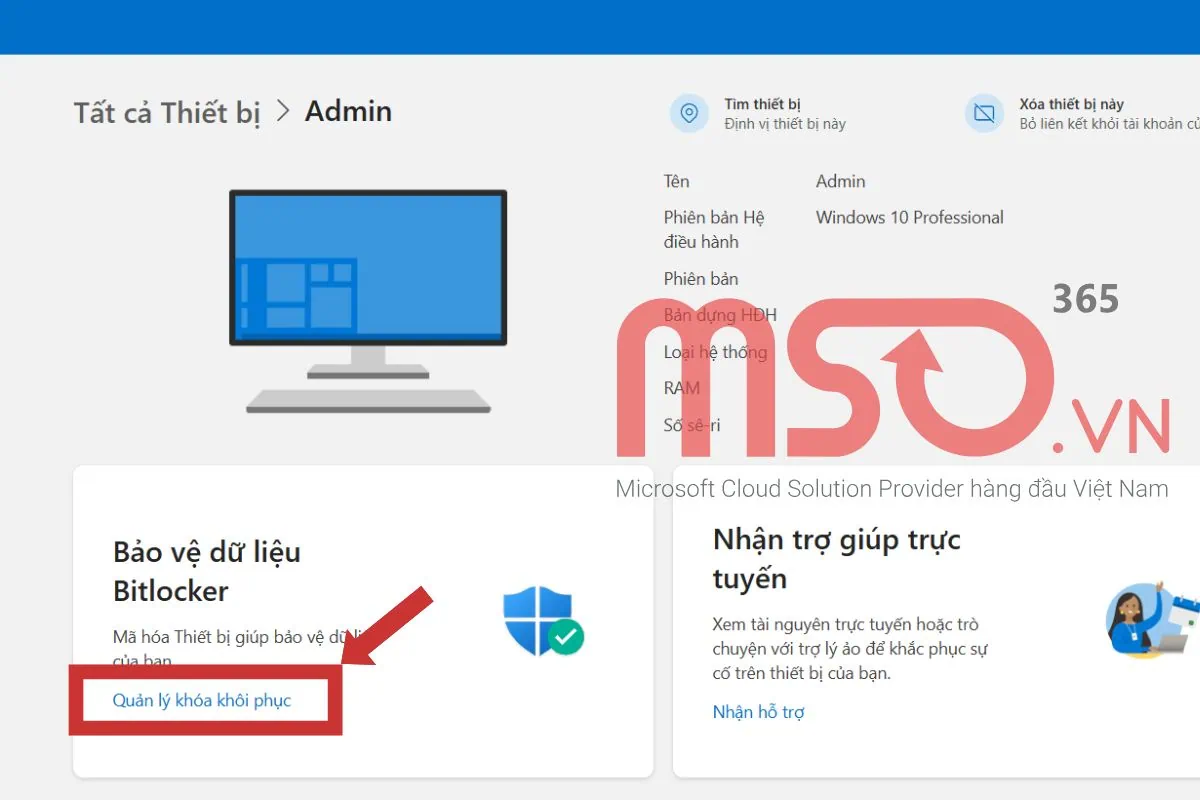Click the "Định vị thiết bị này" subtitle
This screenshot has height=800, width=1200.
tap(784, 124)
